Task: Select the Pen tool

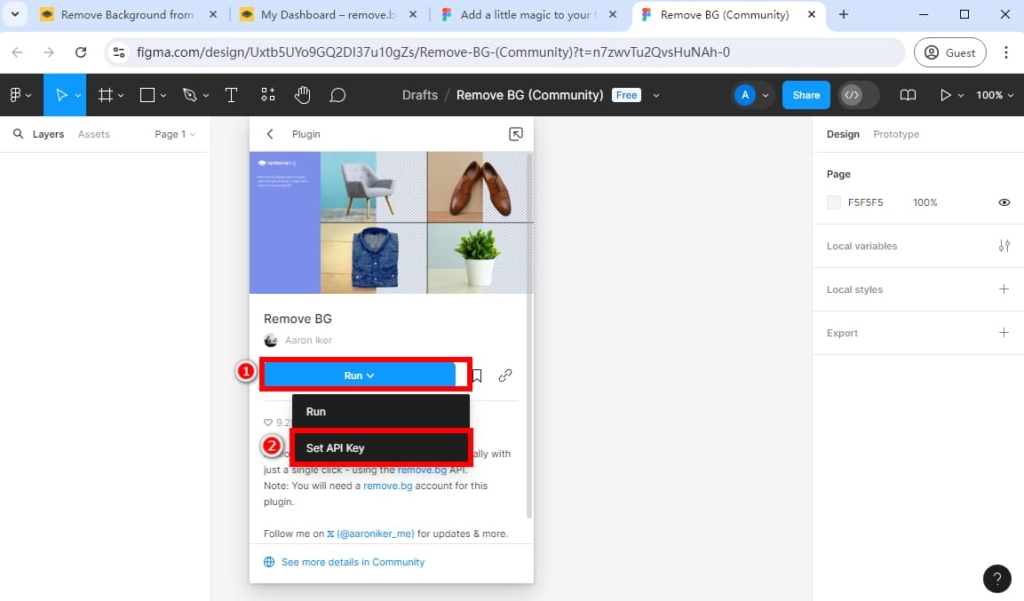Action: (190, 95)
